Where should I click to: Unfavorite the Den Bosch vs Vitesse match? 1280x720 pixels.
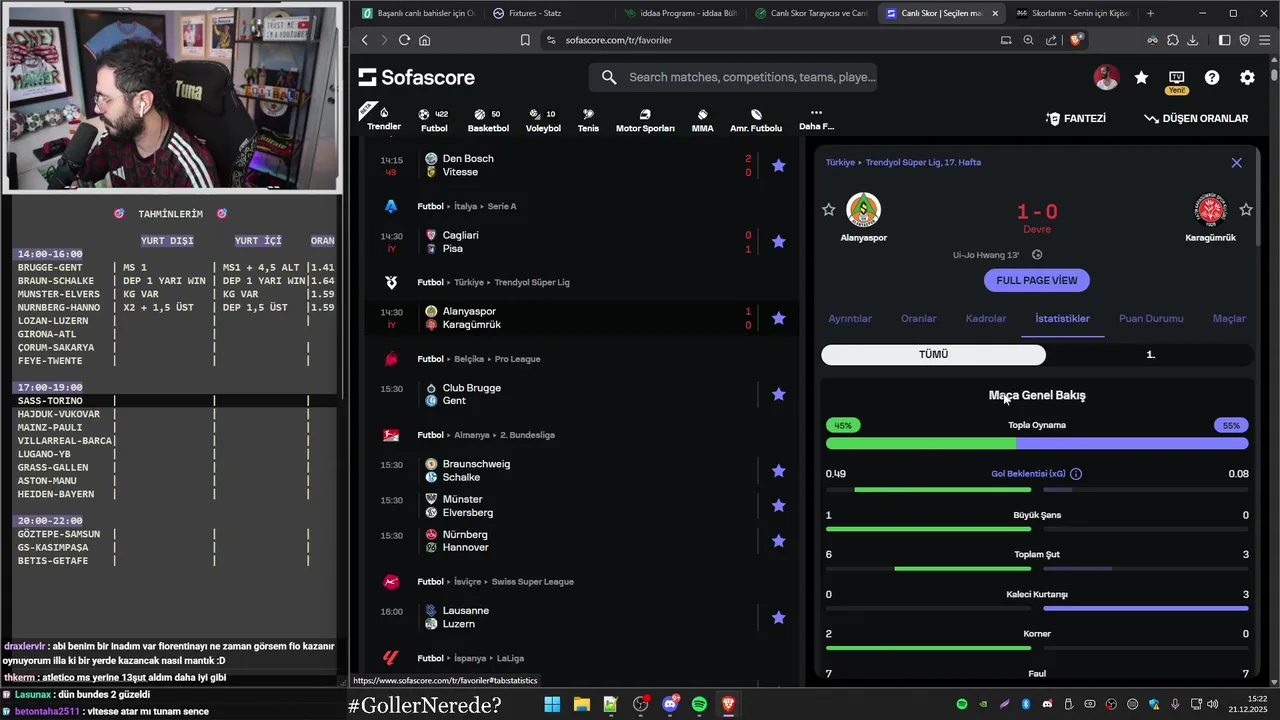pyautogui.click(x=779, y=165)
